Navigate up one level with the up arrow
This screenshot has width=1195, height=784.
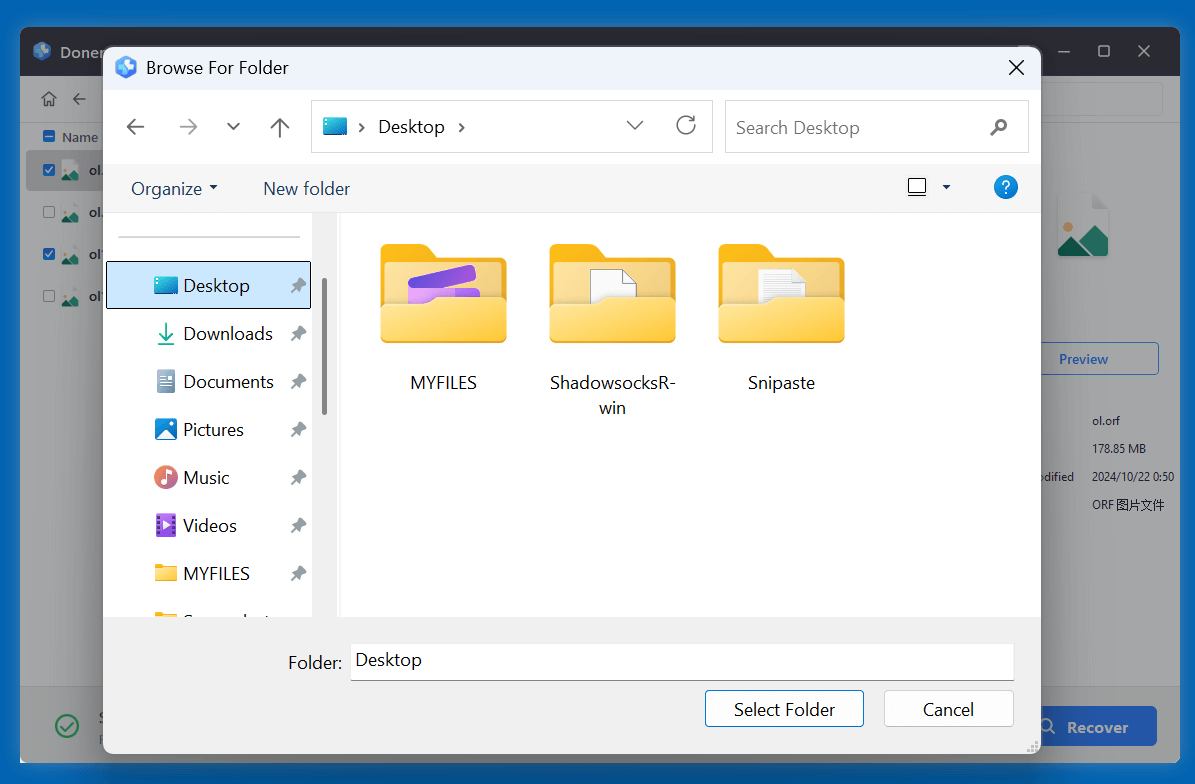point(280,126)
